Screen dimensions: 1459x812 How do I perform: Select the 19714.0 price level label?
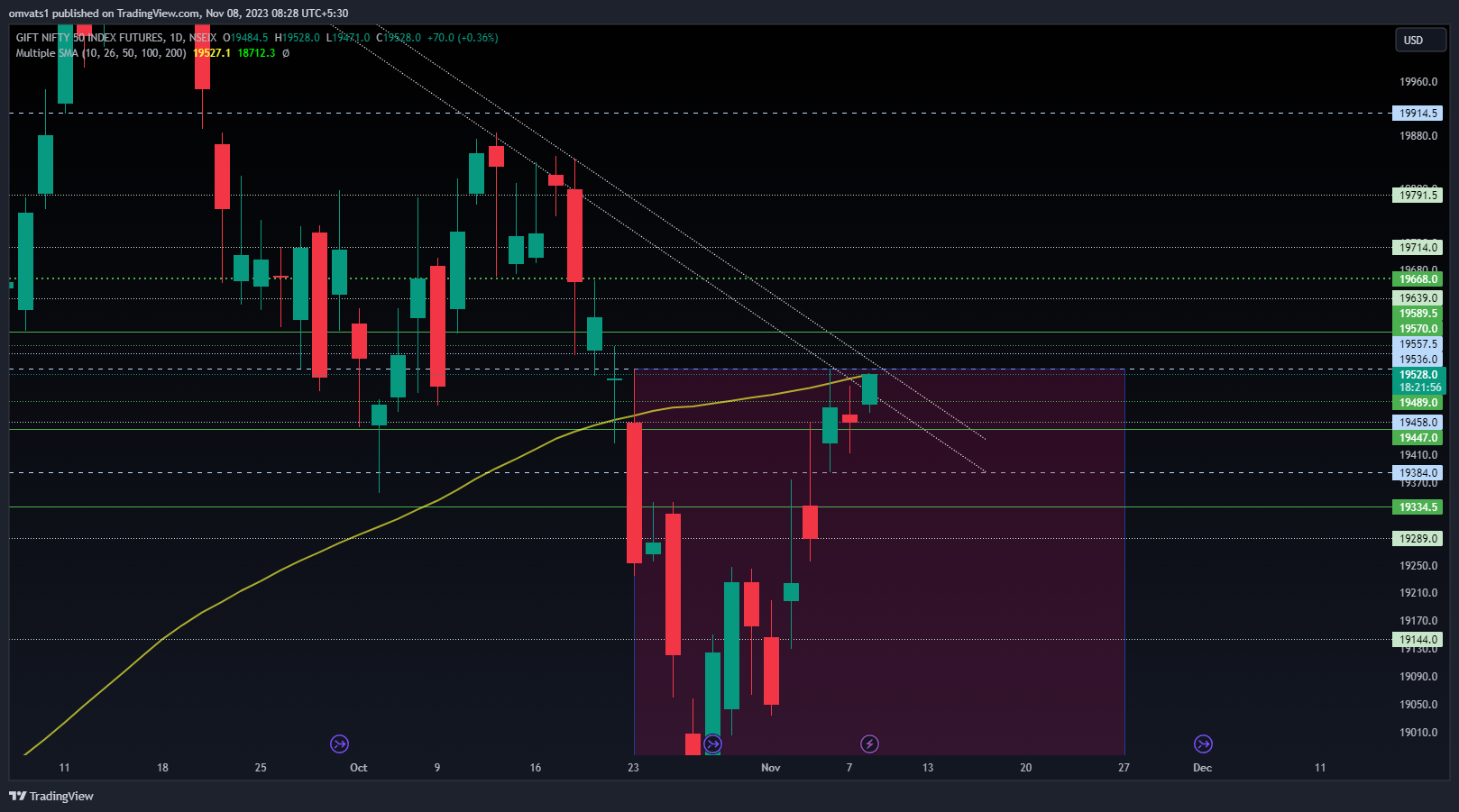1418,247
